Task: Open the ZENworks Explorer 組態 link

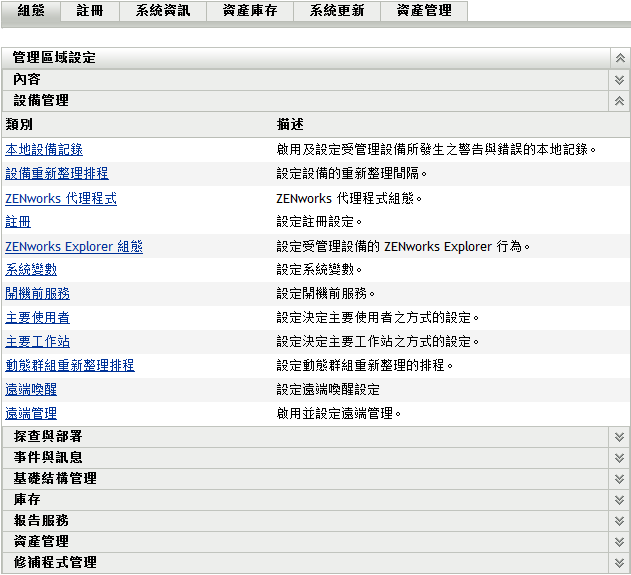Action: (74, 246)
